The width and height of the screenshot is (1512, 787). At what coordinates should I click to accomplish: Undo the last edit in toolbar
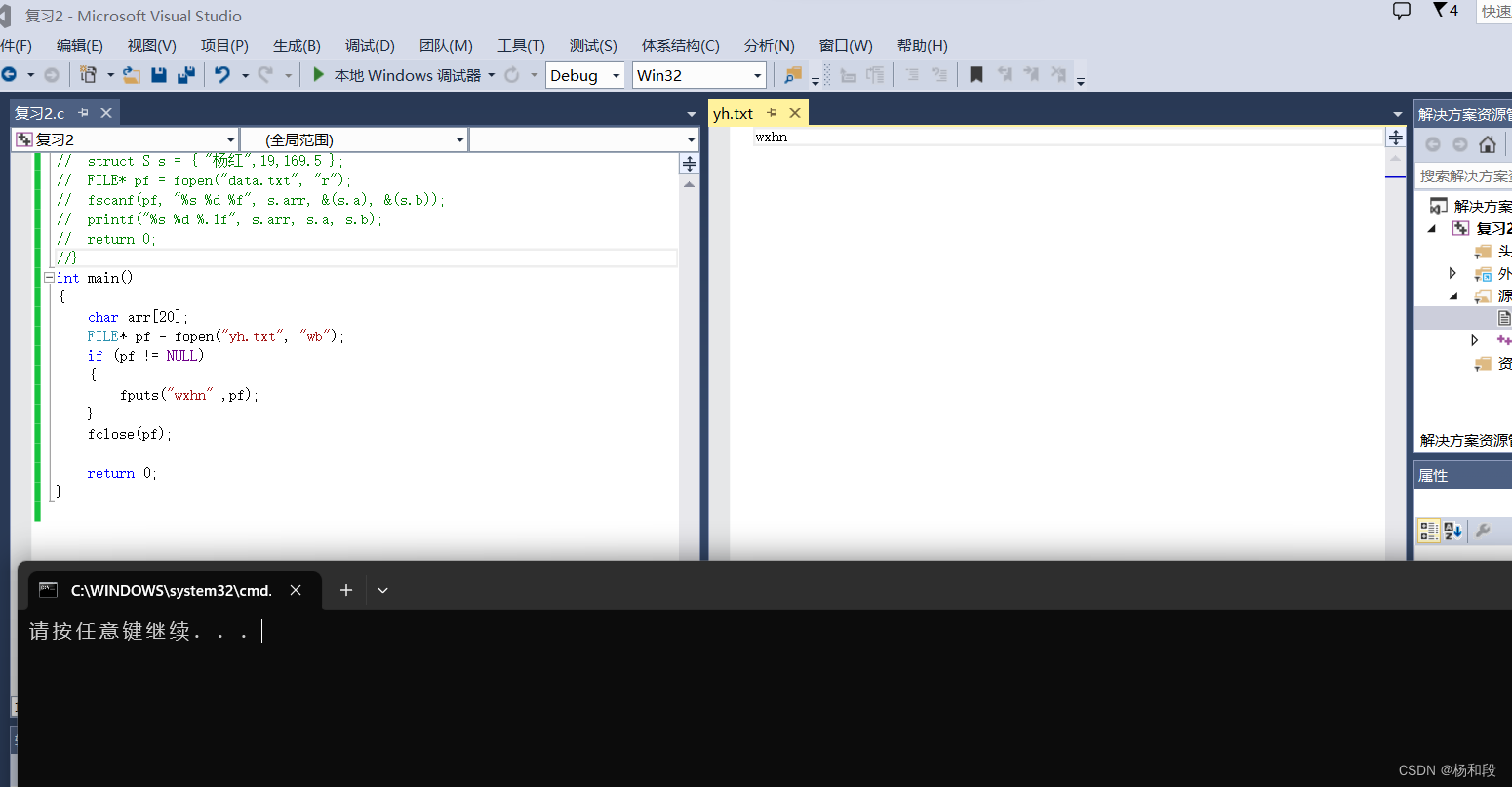pyautogui.click(x=222, y=75)
